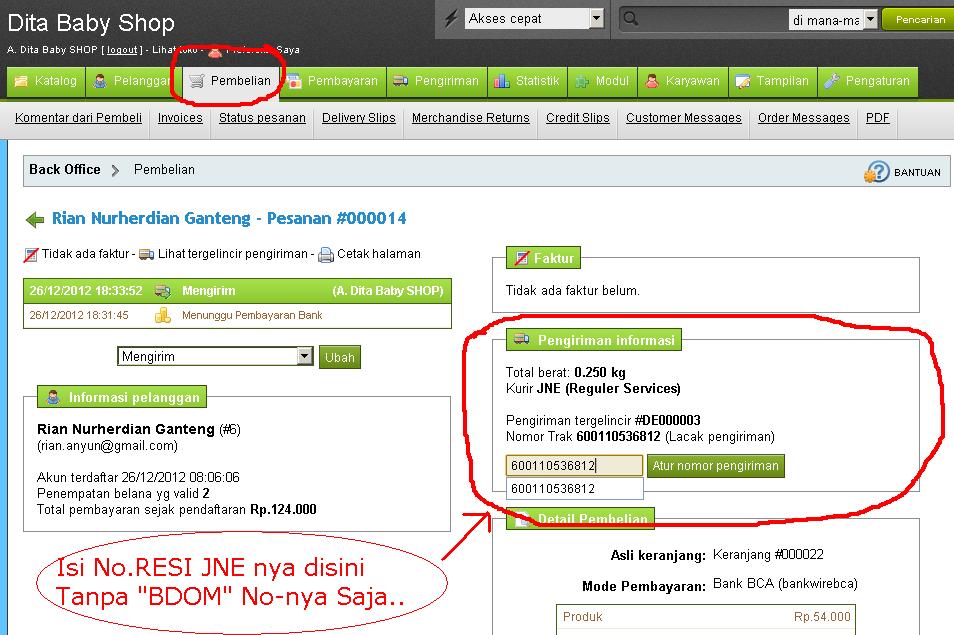The width and height of the screenshot is (954, 635).
Task: Open the Pengaturan tab
Action: tap(868, 82)
